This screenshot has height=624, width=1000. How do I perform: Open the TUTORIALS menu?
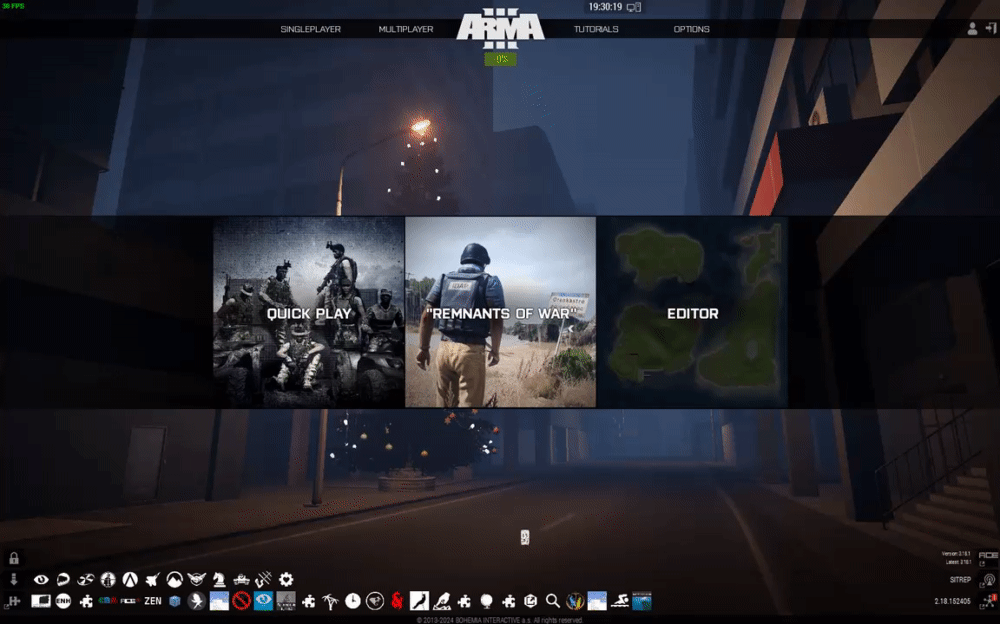tap(596, 29)
